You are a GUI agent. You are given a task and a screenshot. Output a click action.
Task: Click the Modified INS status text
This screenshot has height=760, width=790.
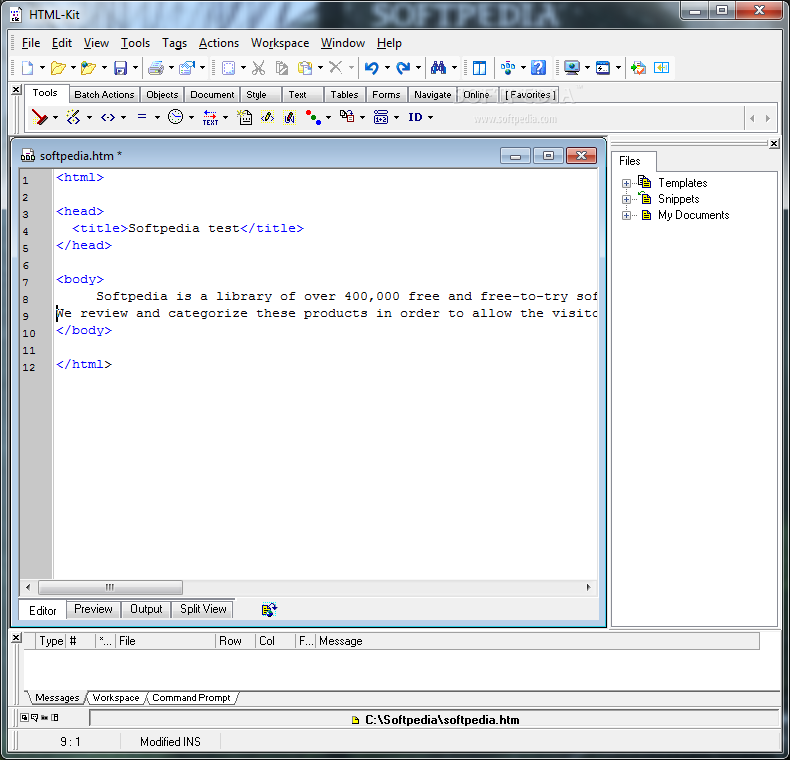click(x=170, y=742)
